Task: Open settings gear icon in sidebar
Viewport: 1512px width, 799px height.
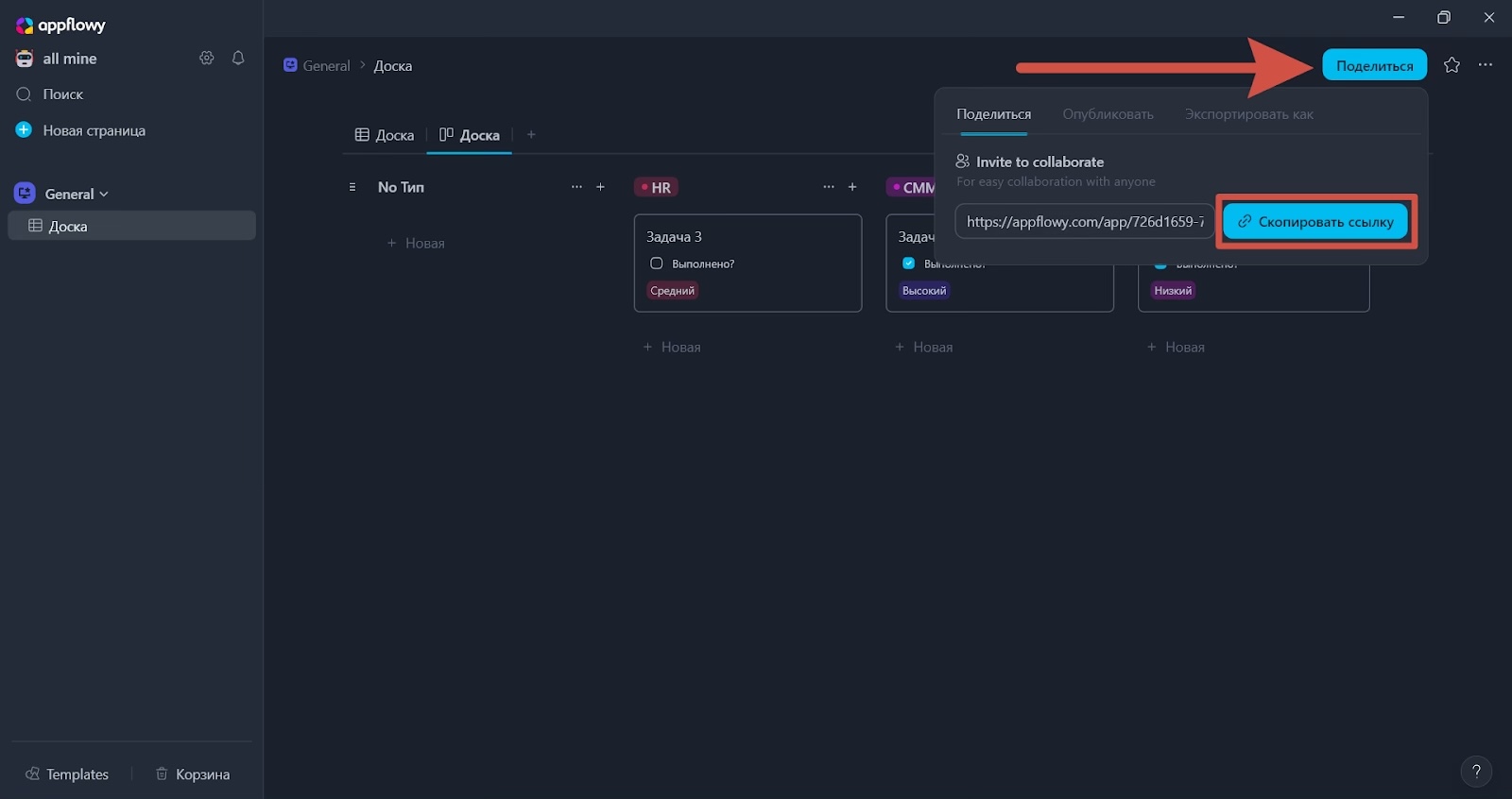Action: (206, 59)
